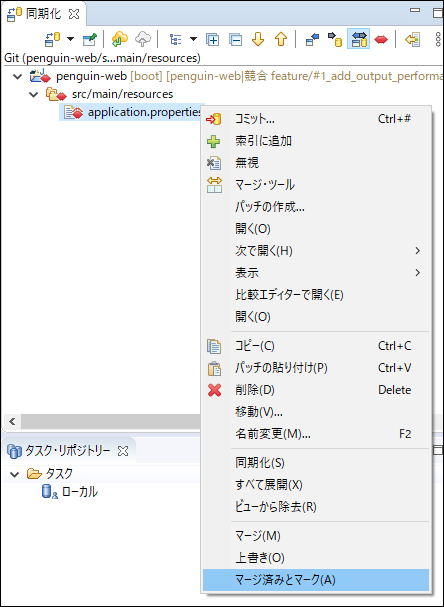Click the greyed Push cloud icon
Image resolution: width=444 pixels, height=607 pixels.
pos(143,39)
